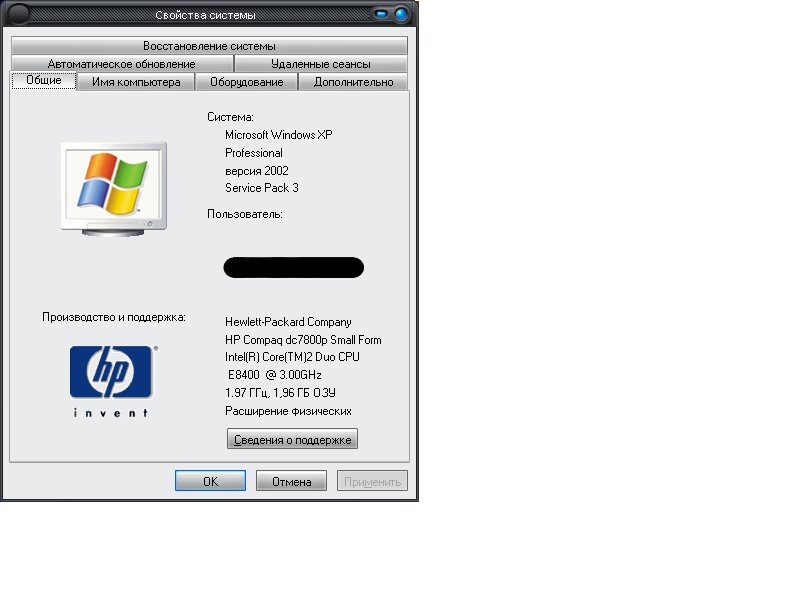This screenshot has height=600, width=800.
Task: Click the round blue close button in title bar
Action: point(402,15)
